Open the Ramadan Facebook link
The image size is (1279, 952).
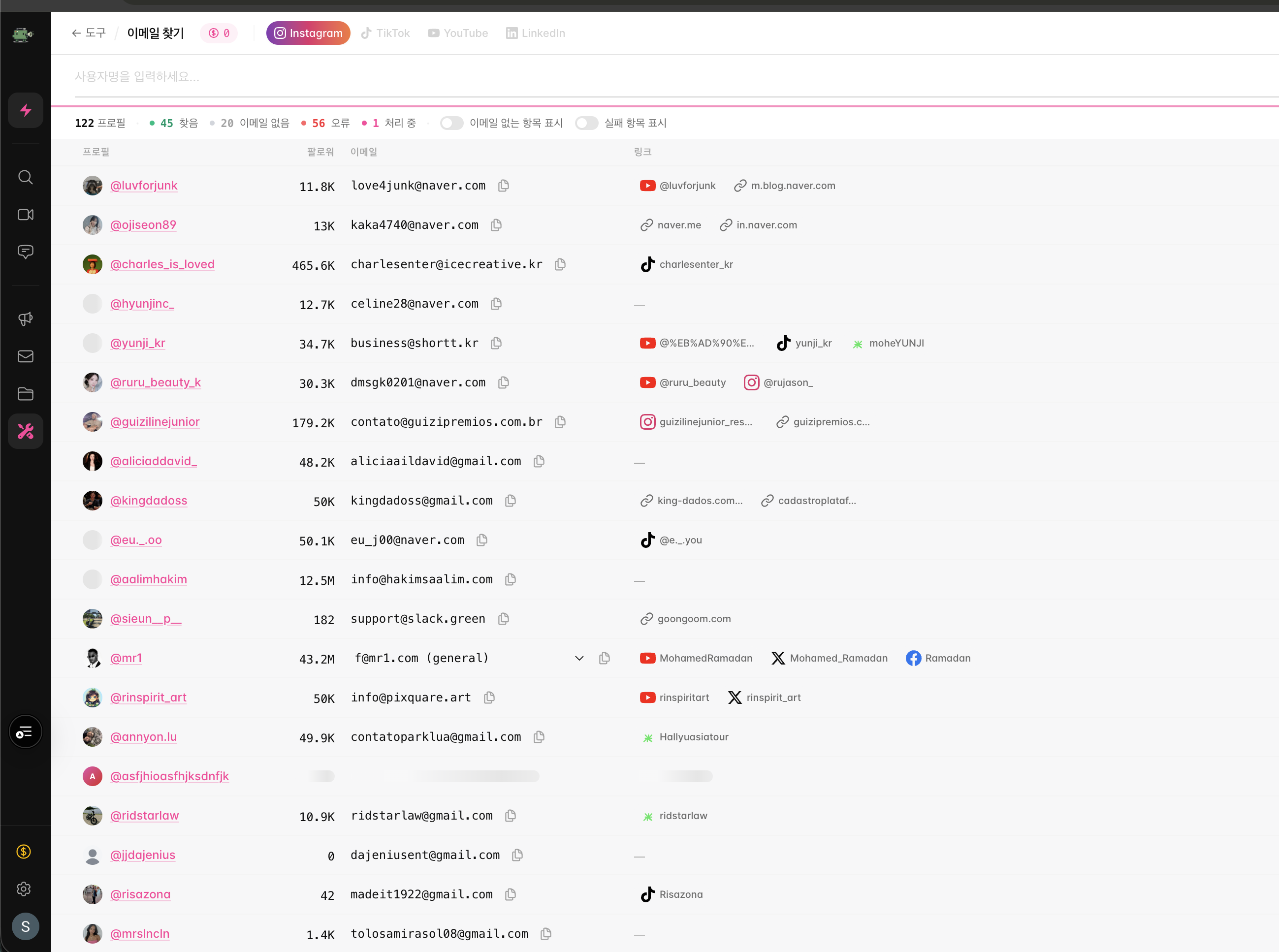tap(938, 658)
